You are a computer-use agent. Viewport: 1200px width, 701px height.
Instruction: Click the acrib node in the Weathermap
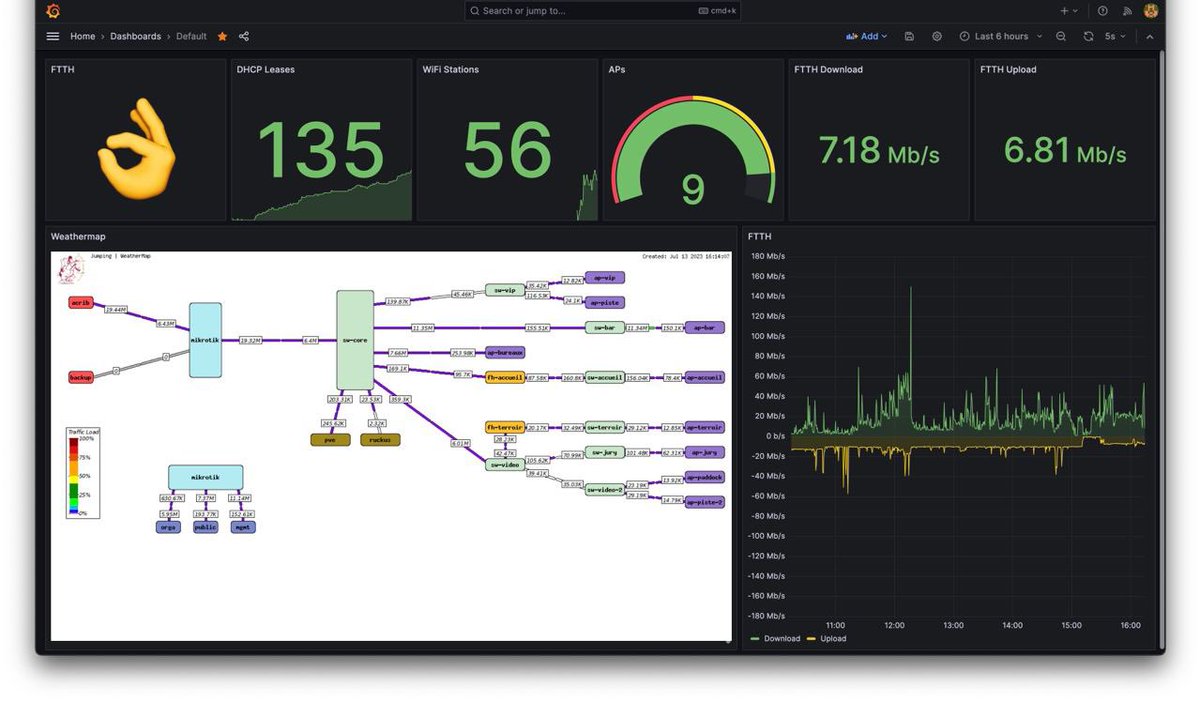click(81, 302)
